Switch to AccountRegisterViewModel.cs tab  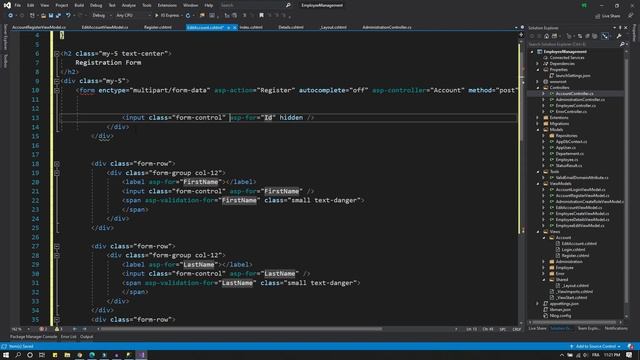[x=39, y=27]
